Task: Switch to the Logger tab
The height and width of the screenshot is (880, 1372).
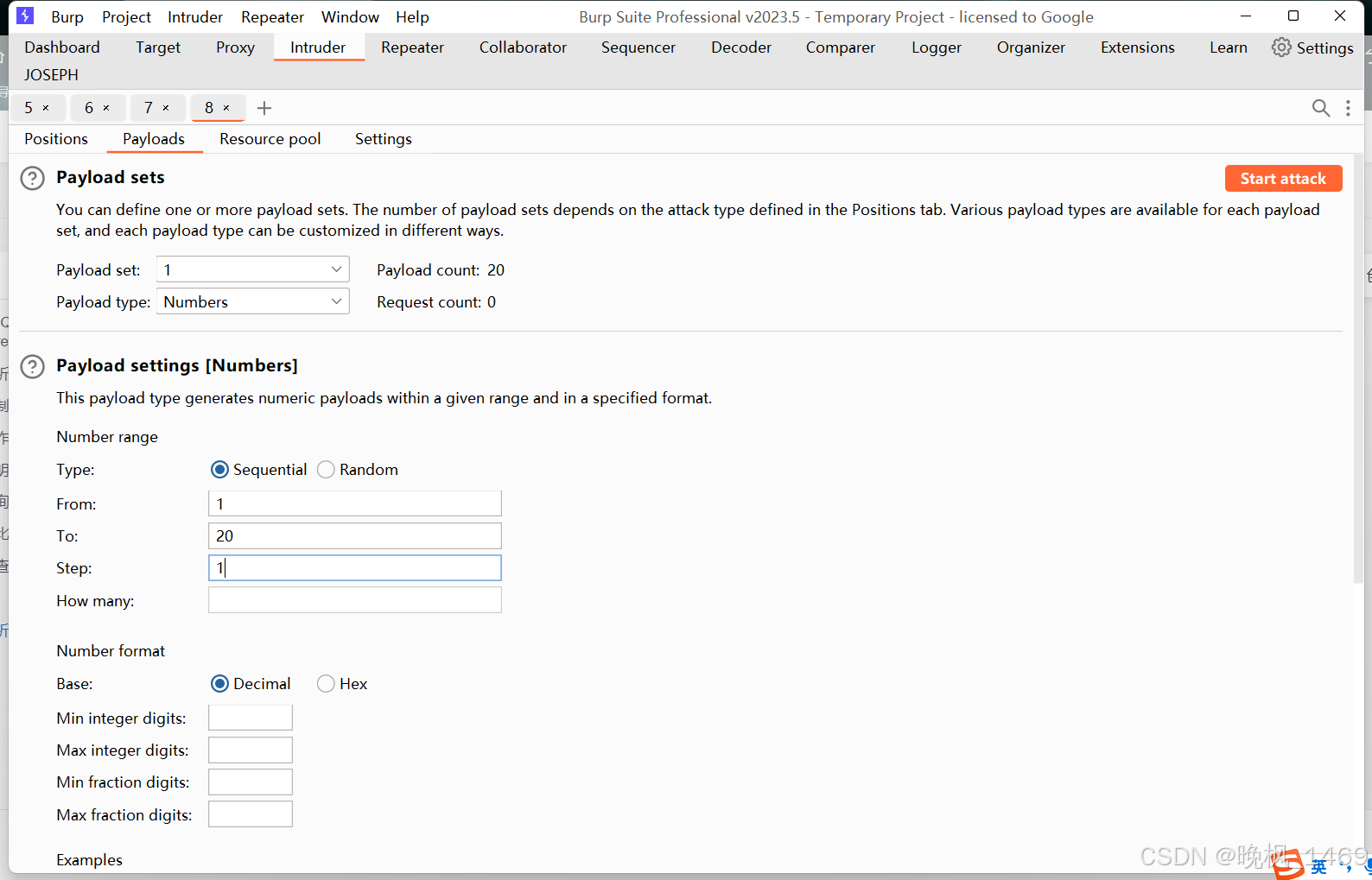Action: tap(937, 47)
